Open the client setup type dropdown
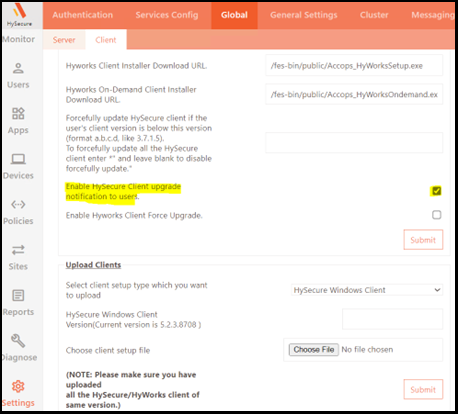This screenshot has width=458, height=414. coord(367,290)
